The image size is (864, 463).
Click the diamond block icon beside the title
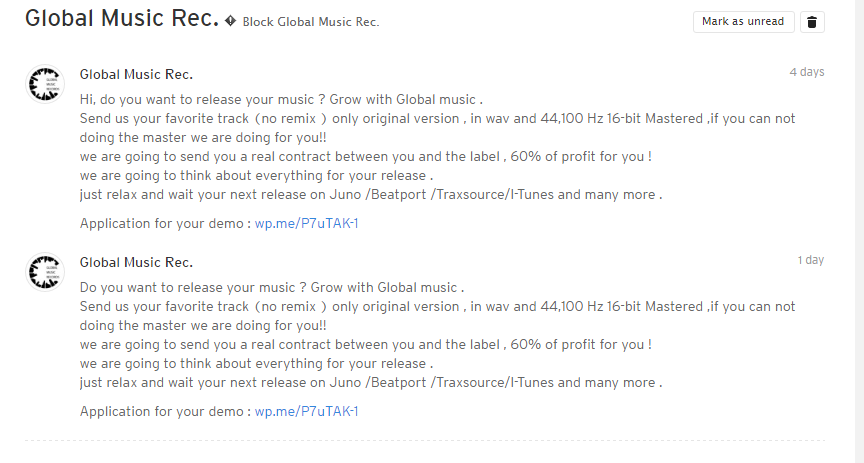[230, 21]
